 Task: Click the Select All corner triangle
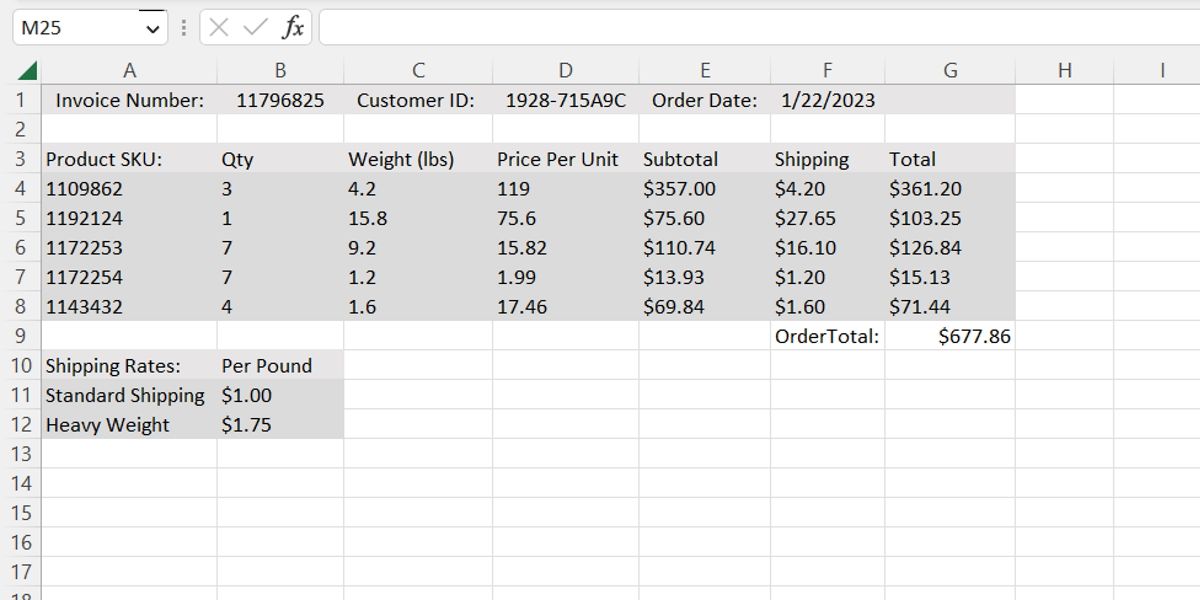coord(27,71)
